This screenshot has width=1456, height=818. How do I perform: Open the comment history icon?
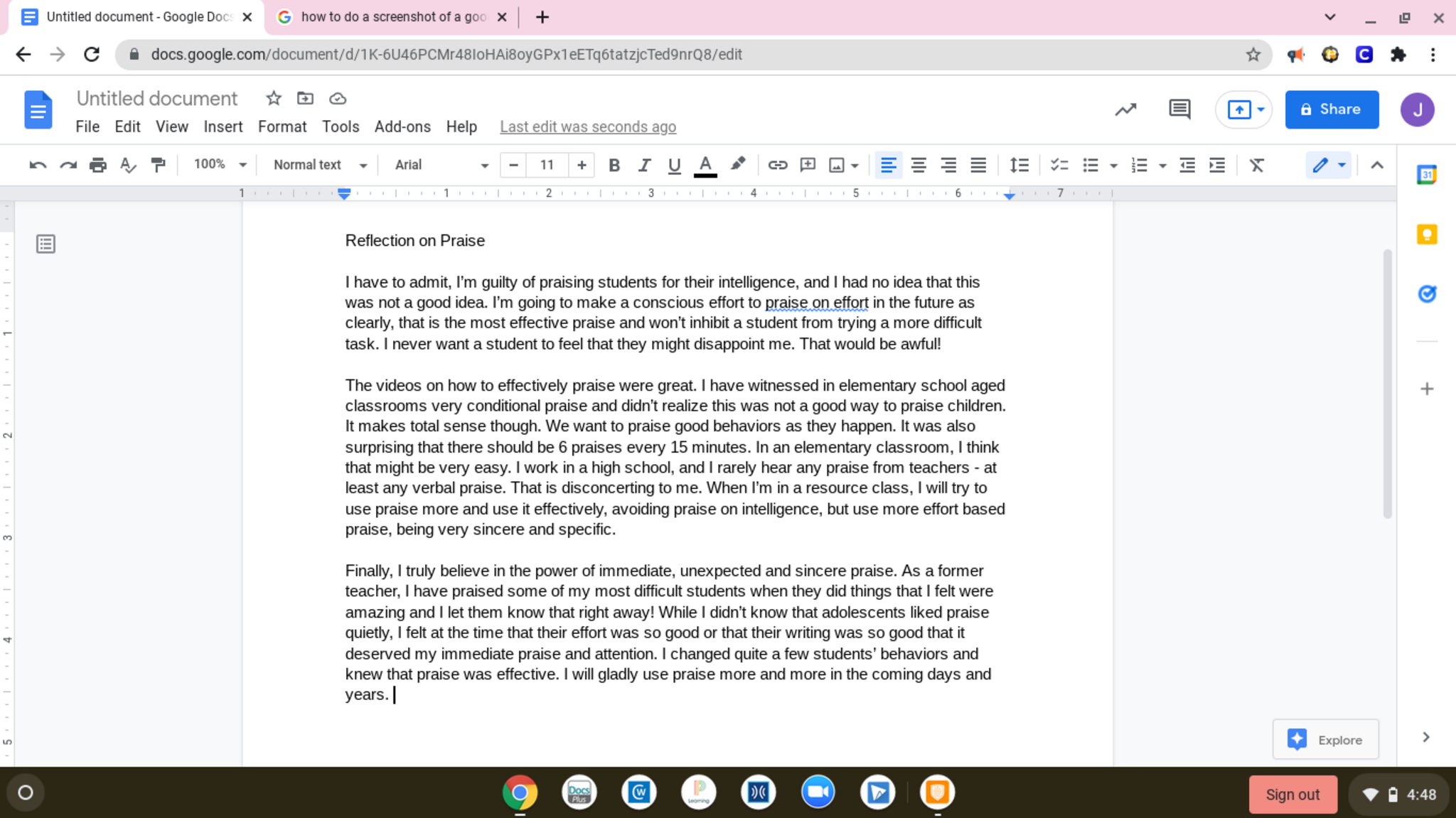[1179, 109]
